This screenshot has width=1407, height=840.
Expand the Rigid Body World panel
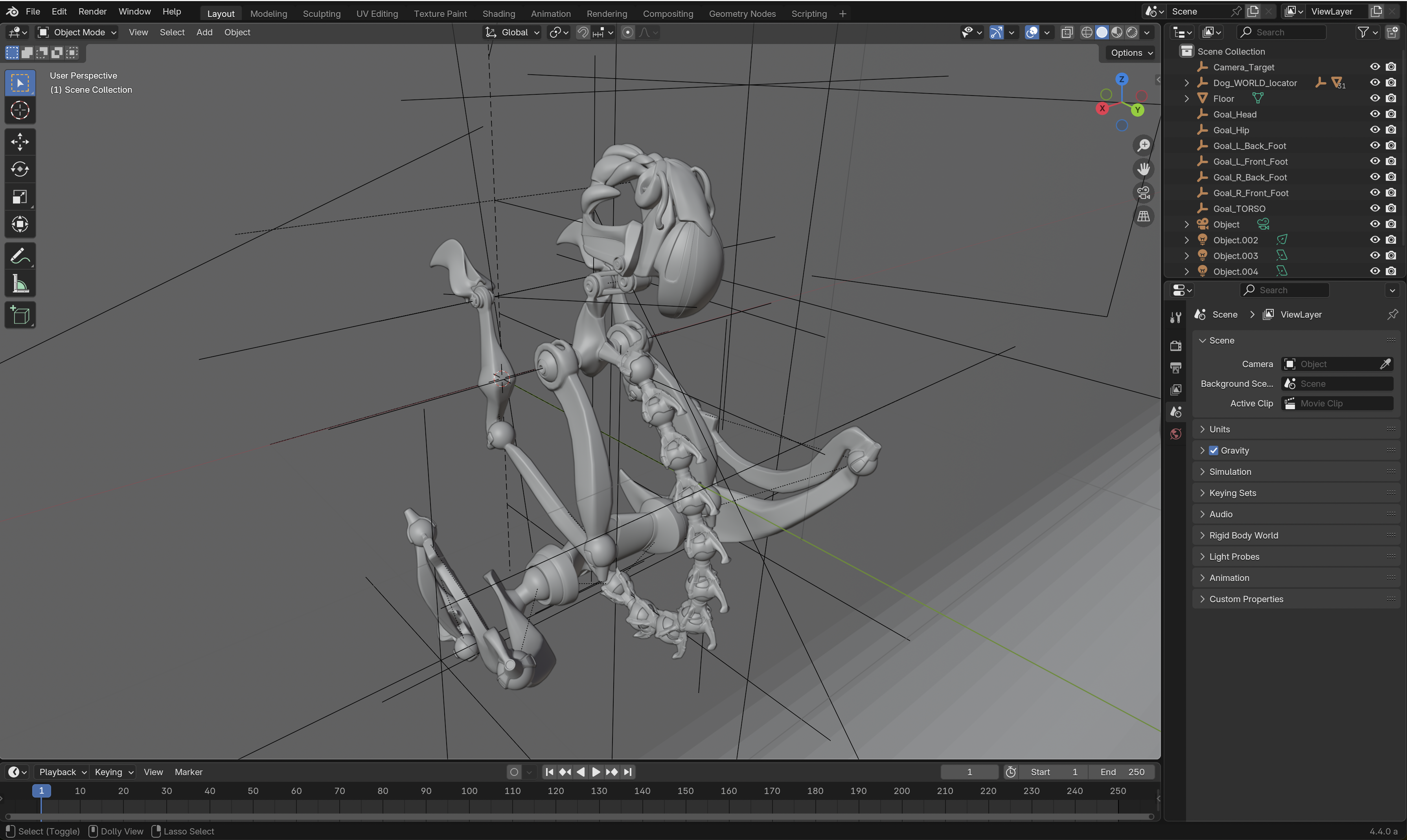(1243, 535)
